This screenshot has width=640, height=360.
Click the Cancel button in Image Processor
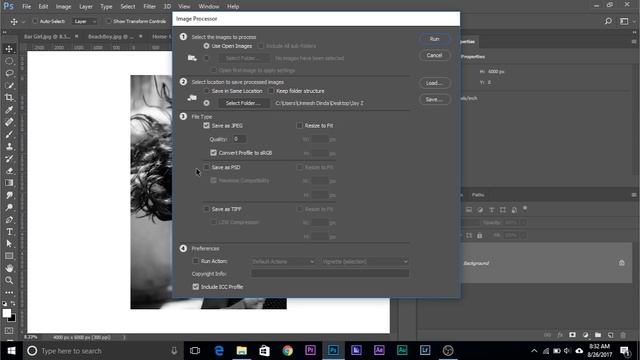coord(434,55)
